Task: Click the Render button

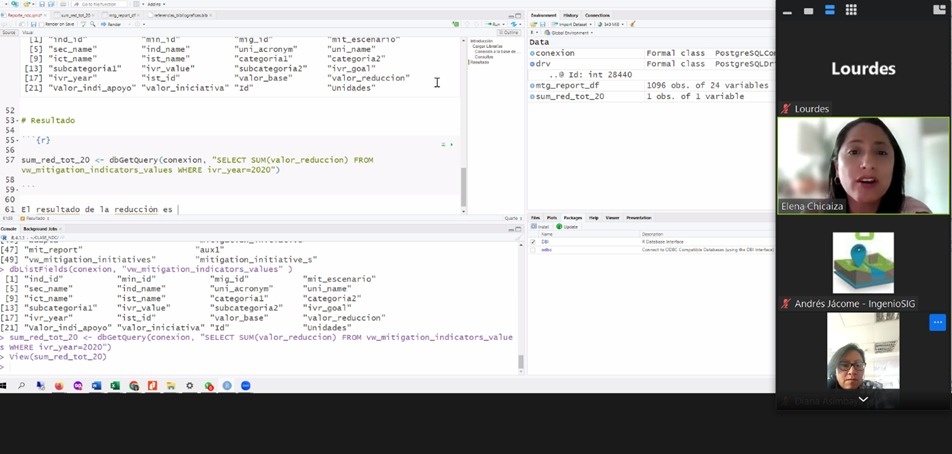Action: tap(110, 24)
